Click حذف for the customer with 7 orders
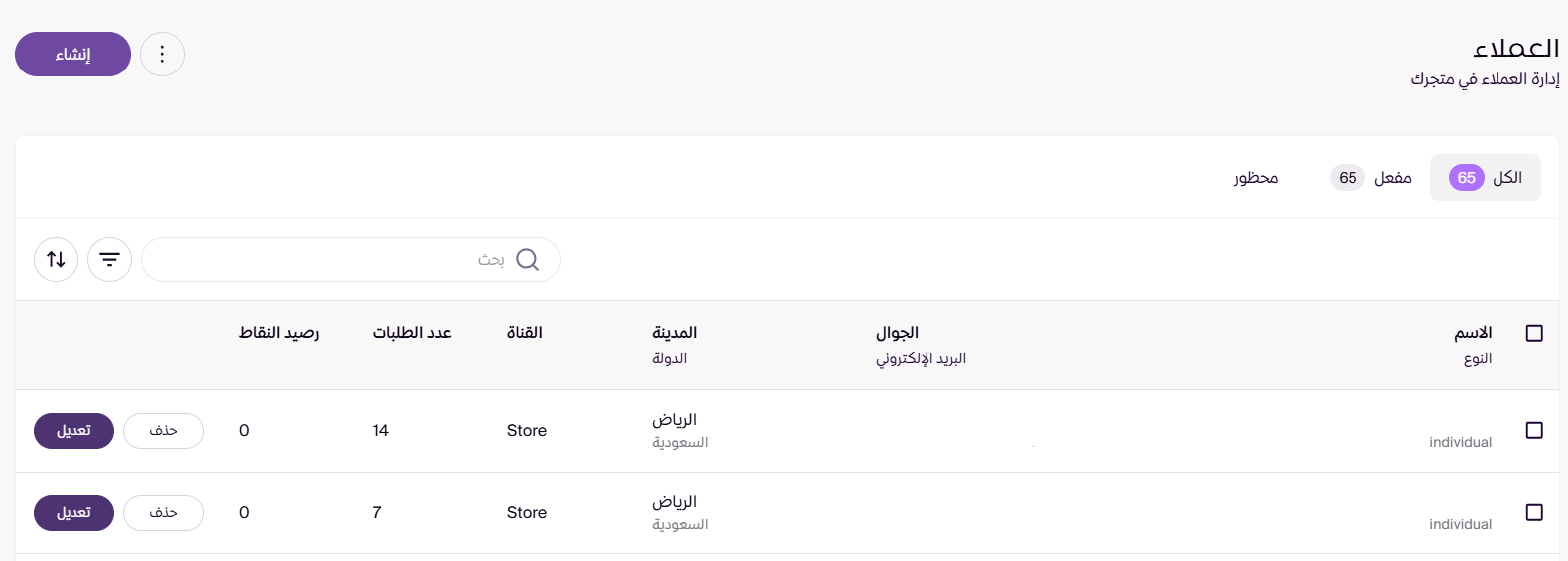The height and width of the screenshot is (561, 1568). coord(163,513)
